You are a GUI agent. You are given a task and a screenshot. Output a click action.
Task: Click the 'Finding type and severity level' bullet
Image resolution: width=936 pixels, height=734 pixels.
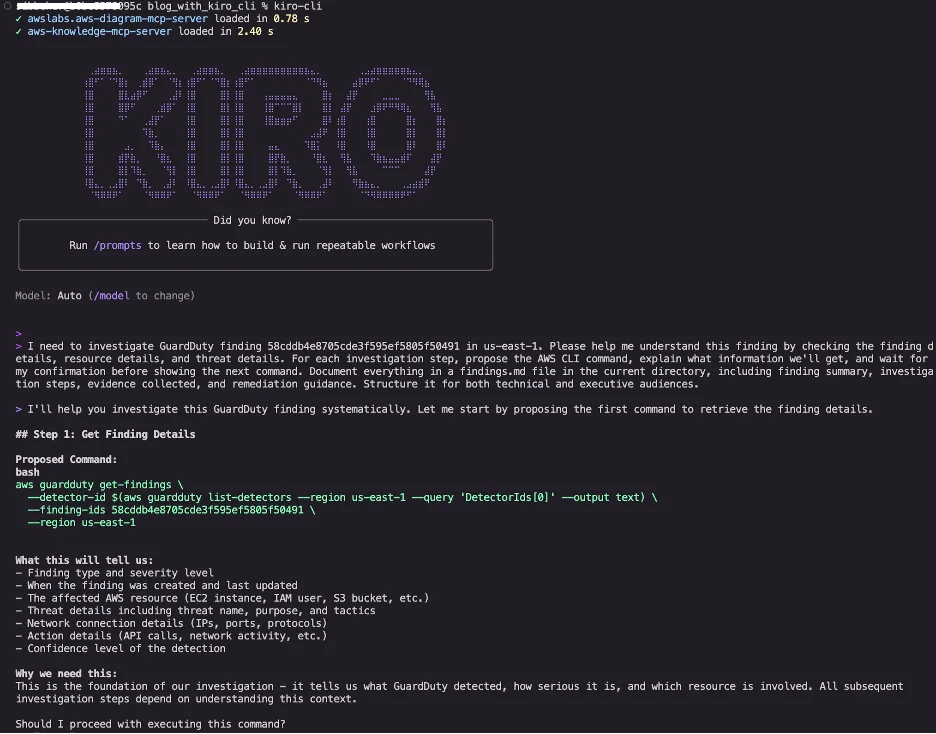114,573
